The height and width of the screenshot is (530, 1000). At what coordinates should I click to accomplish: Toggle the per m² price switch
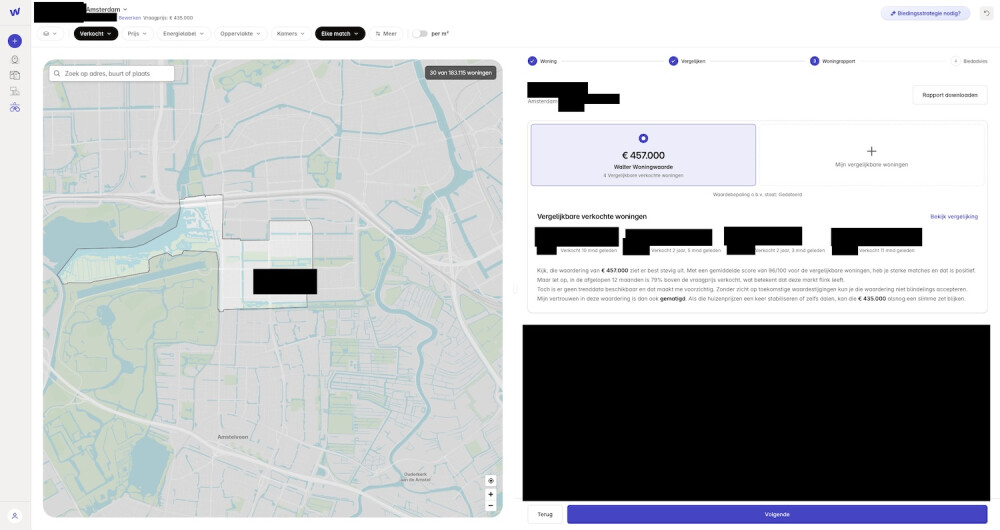419,33
